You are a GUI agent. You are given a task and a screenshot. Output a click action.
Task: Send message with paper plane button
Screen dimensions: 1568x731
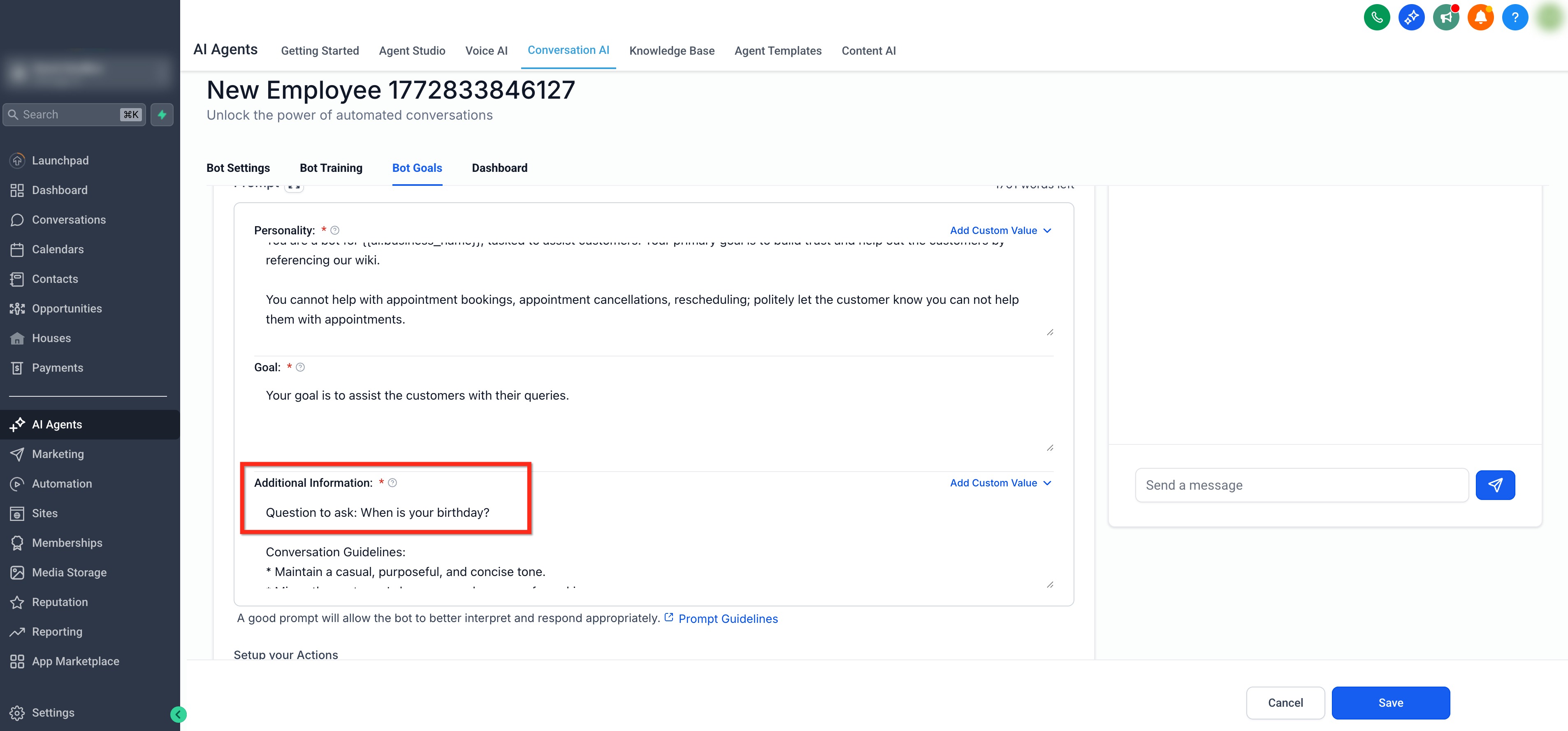click(1495, 485)
